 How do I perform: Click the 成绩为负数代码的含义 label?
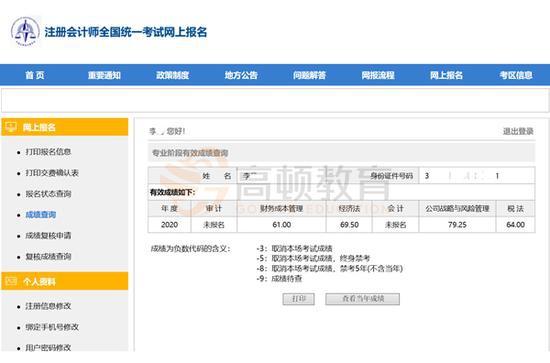(x=190, y=249)
